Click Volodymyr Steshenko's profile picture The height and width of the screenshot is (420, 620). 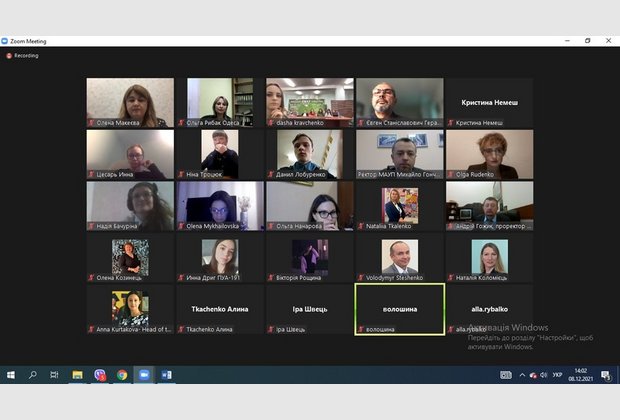(400, 257)
